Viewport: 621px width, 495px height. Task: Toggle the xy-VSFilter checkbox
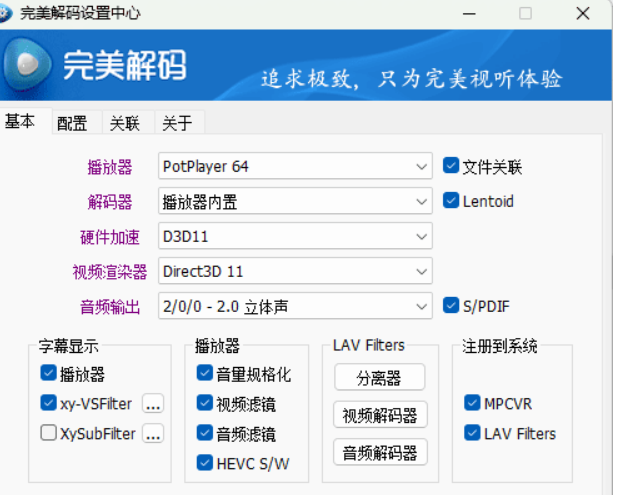48,403
